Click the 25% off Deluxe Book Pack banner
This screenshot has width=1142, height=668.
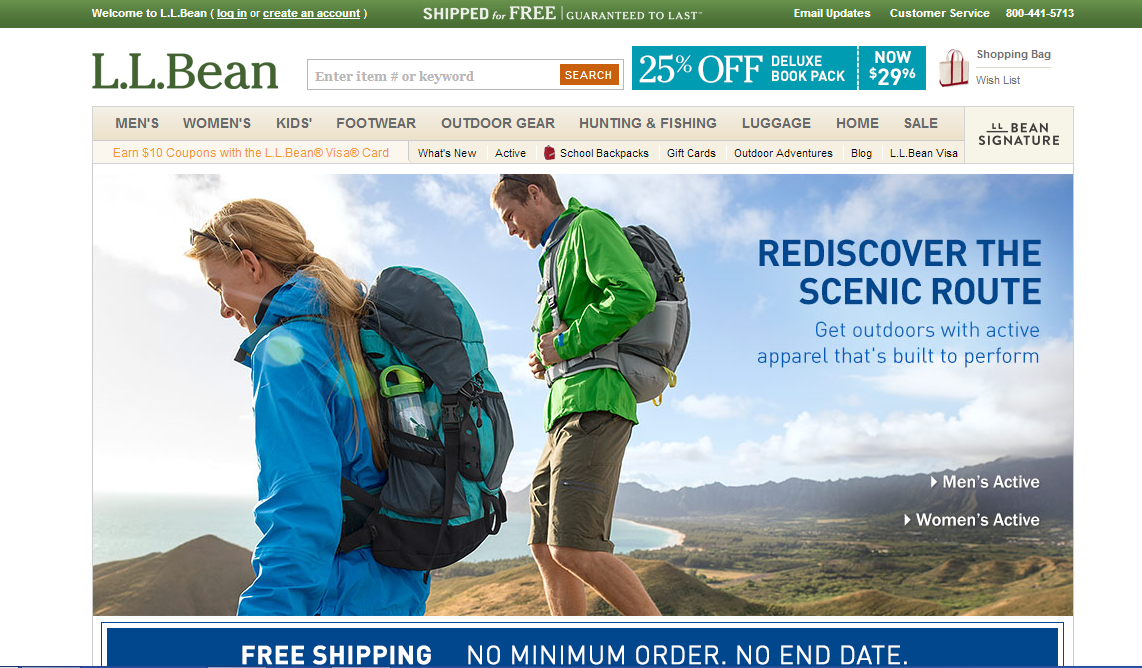coord(779,68)
